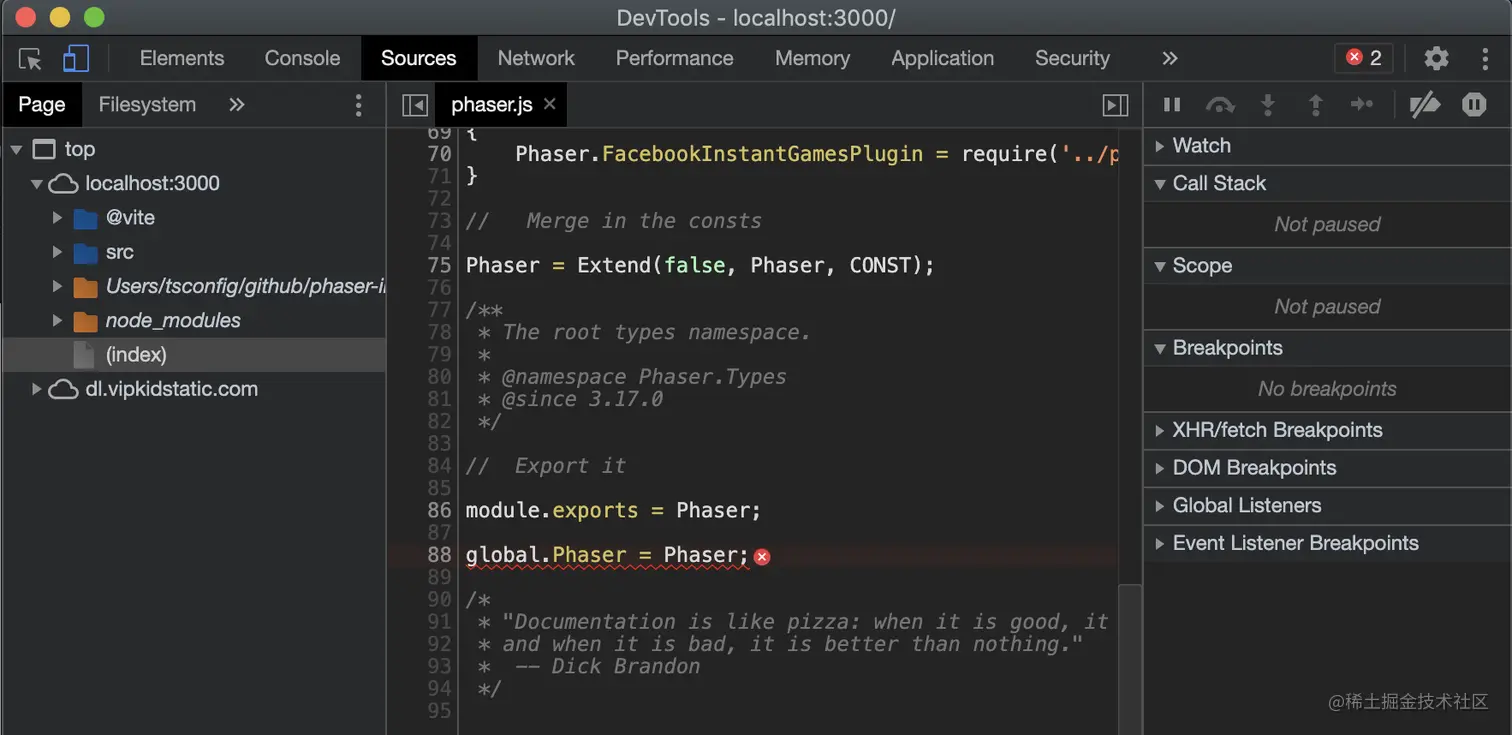Click the localhost:3000 cloud icon
1512x735 pixels.
63,184
